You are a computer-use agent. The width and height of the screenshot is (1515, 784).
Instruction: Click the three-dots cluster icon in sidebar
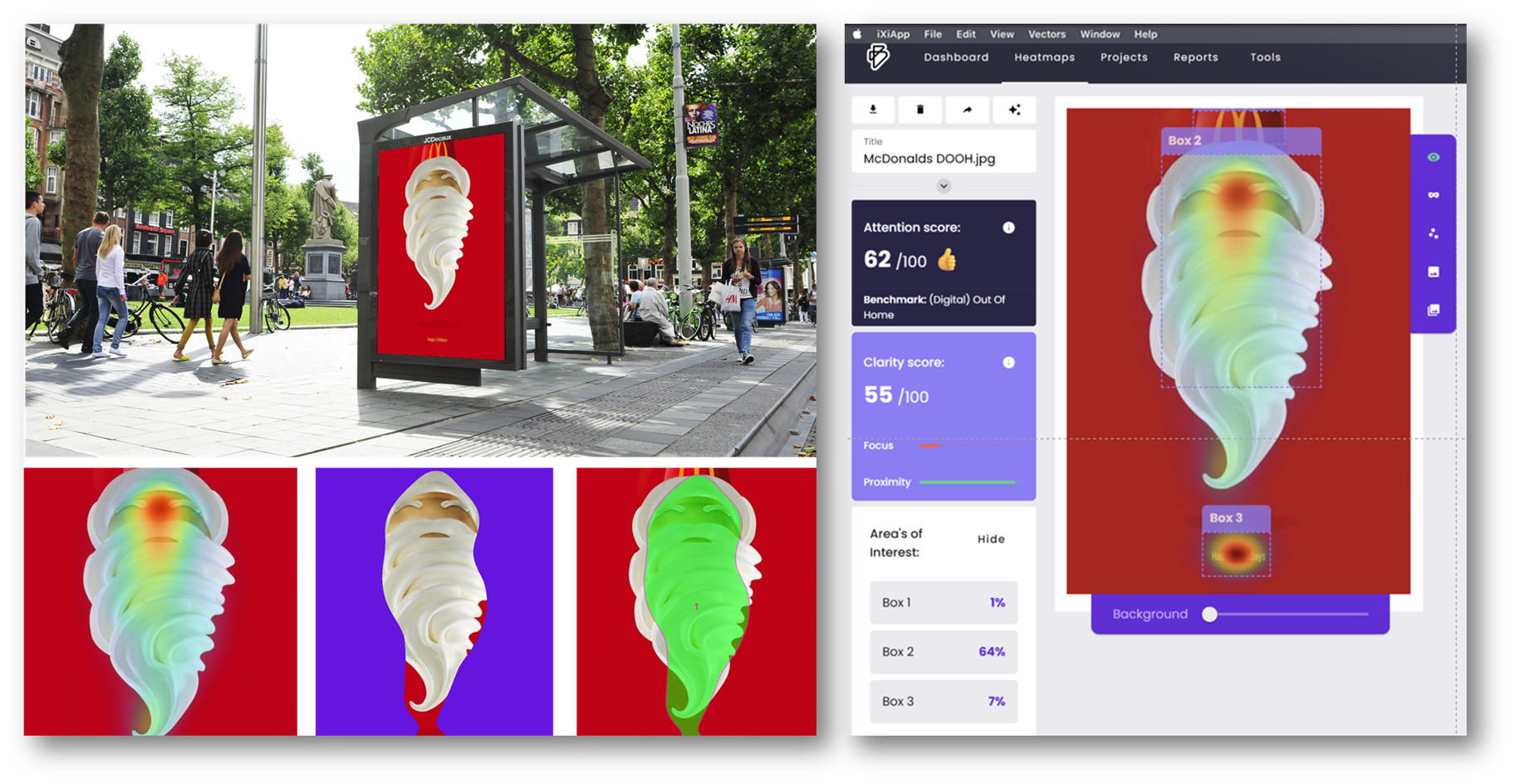point(1434,233)
